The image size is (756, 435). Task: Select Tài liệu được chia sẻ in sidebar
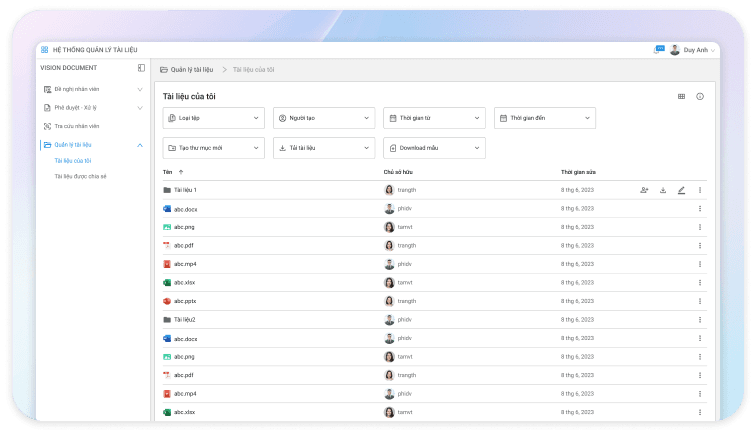[x=80, y=176]
